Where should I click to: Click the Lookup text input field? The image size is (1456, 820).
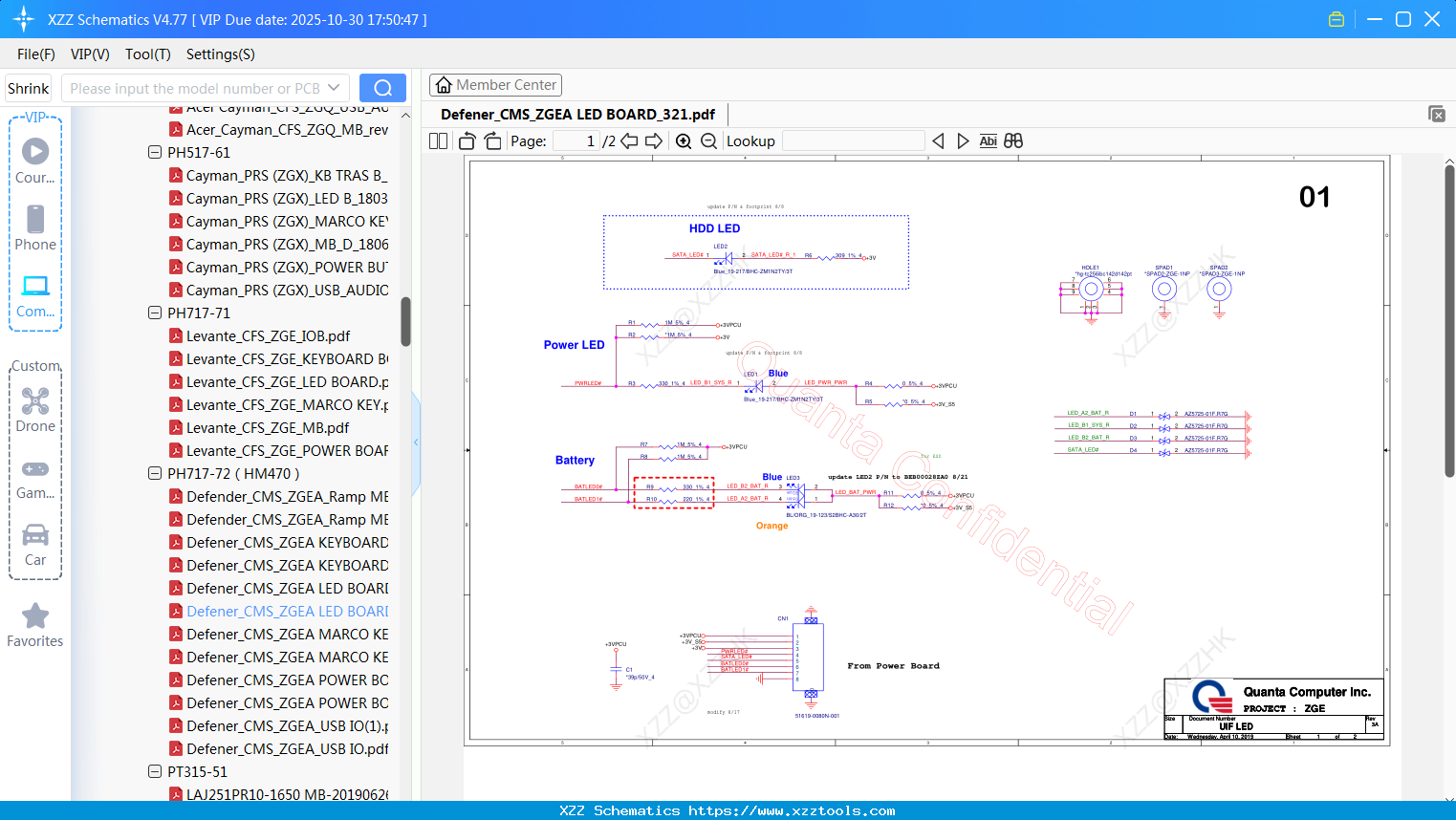(853, 141)
